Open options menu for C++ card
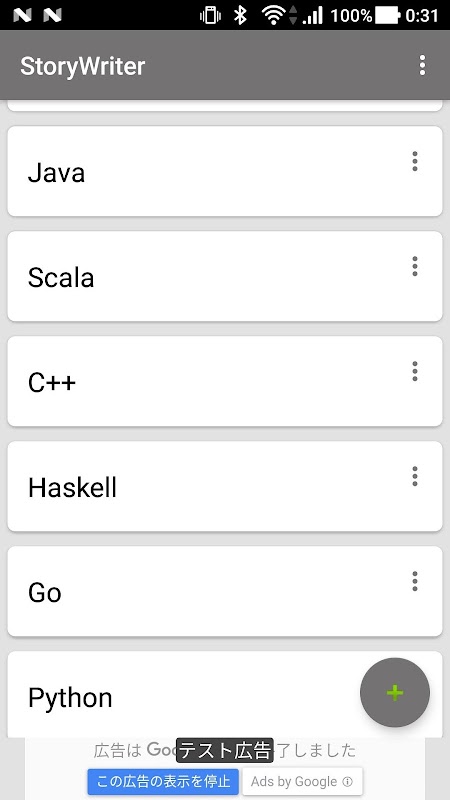Image resolution: width=450 pixels, height=800 pixels. pyautogui.click(x=415, y=371)
